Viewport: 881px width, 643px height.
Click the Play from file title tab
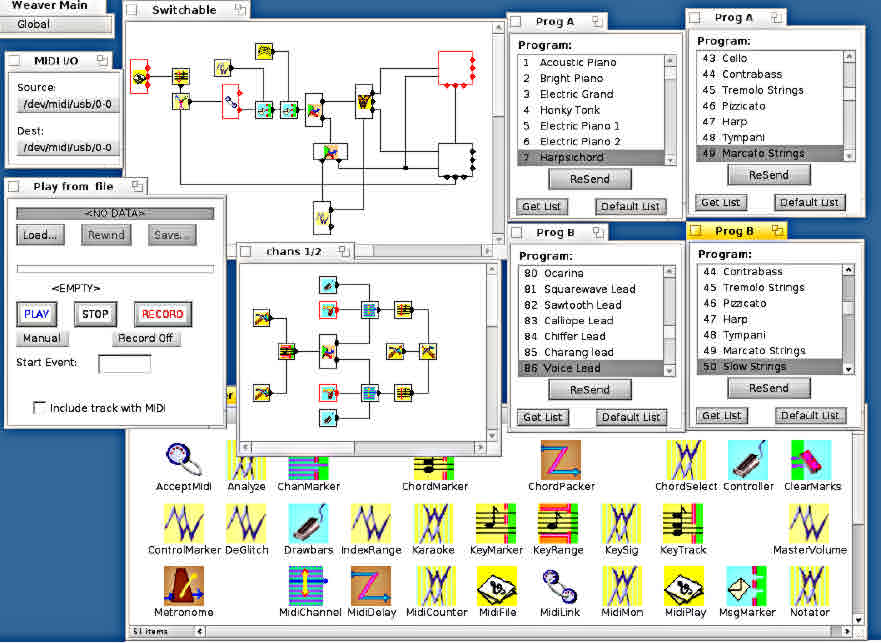[76, 186]
